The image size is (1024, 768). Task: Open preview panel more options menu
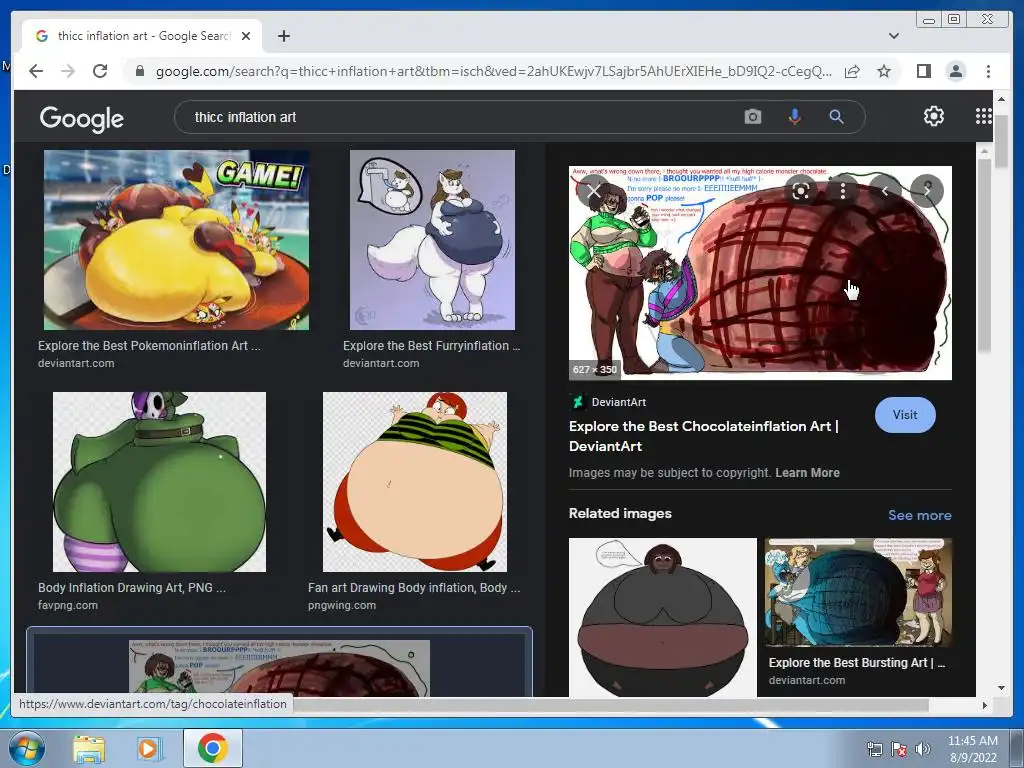843,191
